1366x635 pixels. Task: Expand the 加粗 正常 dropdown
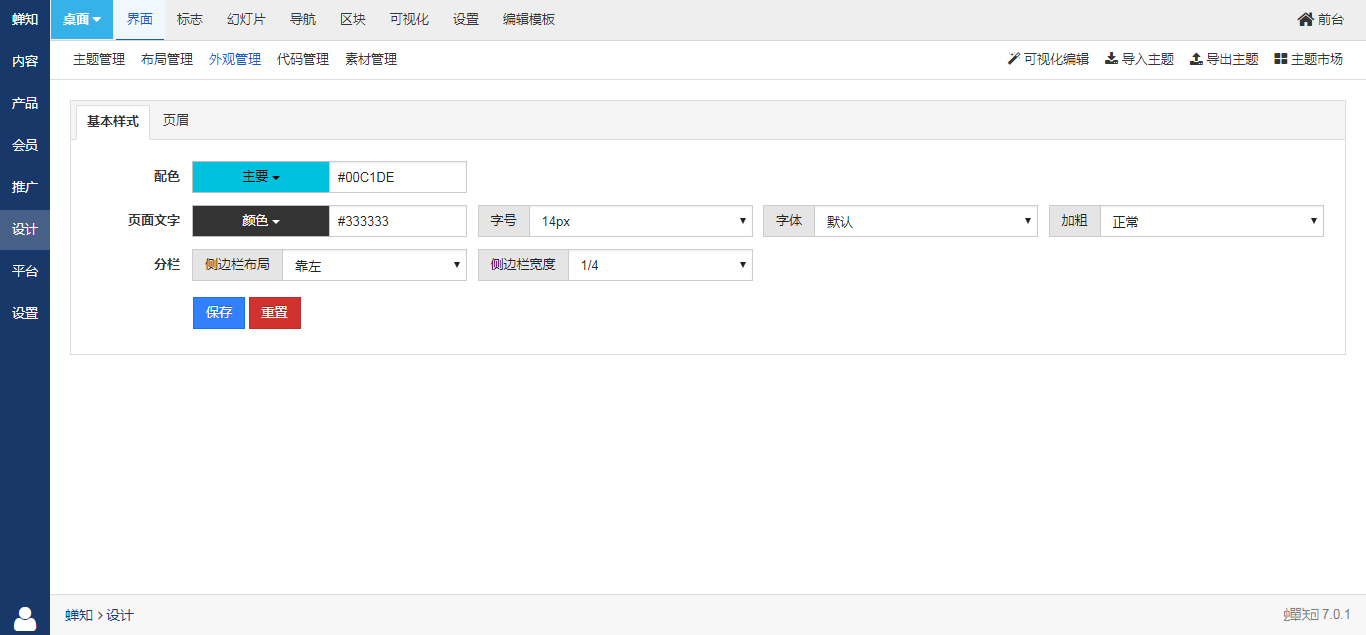tap(1211, 221)
